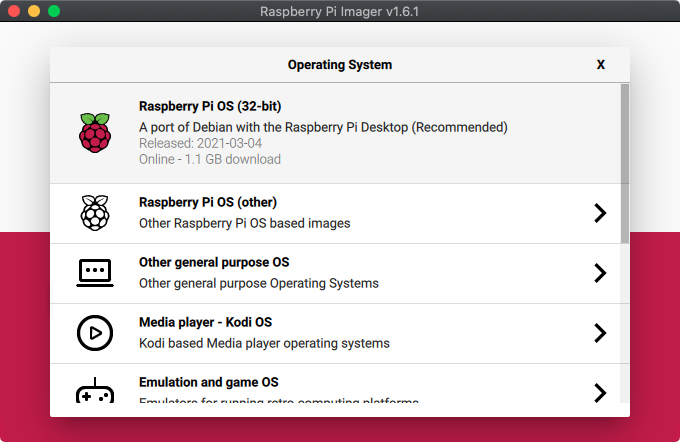Select Raspberry Pi OS (32-bit) title

tap(210, 106)
